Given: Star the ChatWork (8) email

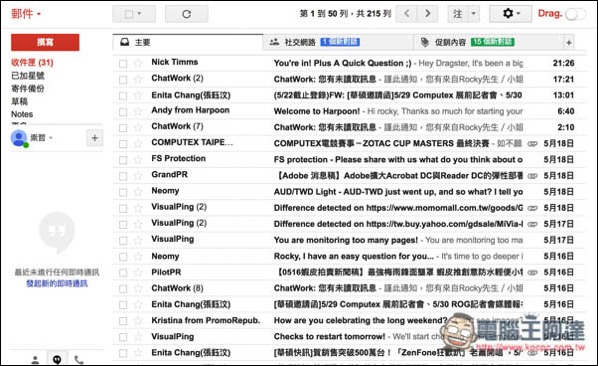Looking at the screenshot, I should [138, 289].
